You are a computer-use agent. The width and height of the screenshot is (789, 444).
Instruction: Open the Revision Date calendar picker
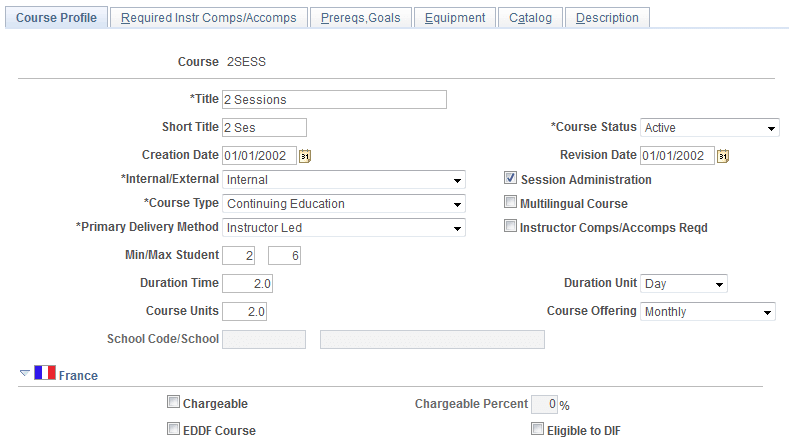point(723,156)
